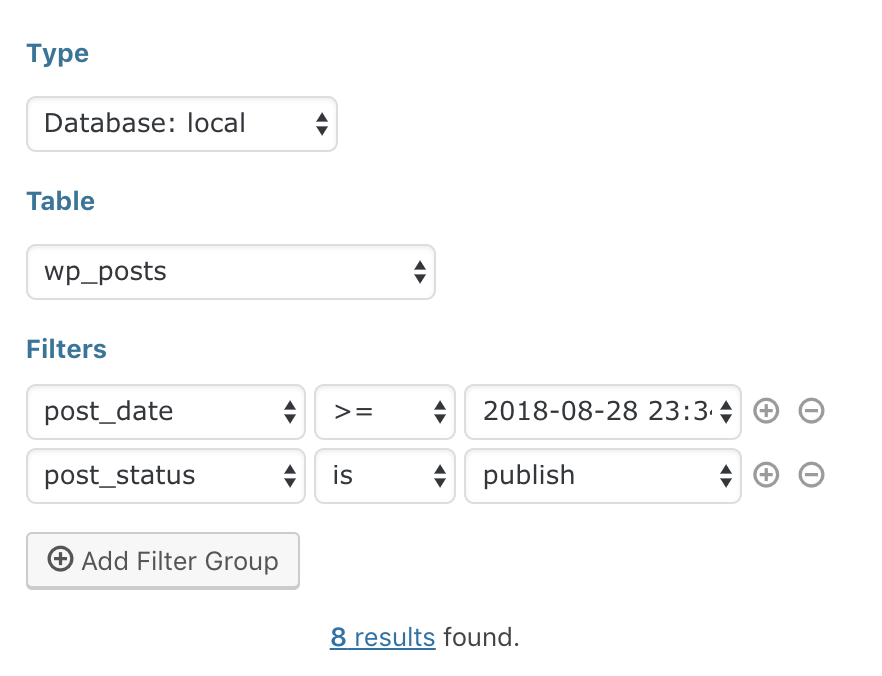This screenshot has width=882, height=676.
Task: Click the plus icon inside Add Filter Group
Action: coord(61,560)
